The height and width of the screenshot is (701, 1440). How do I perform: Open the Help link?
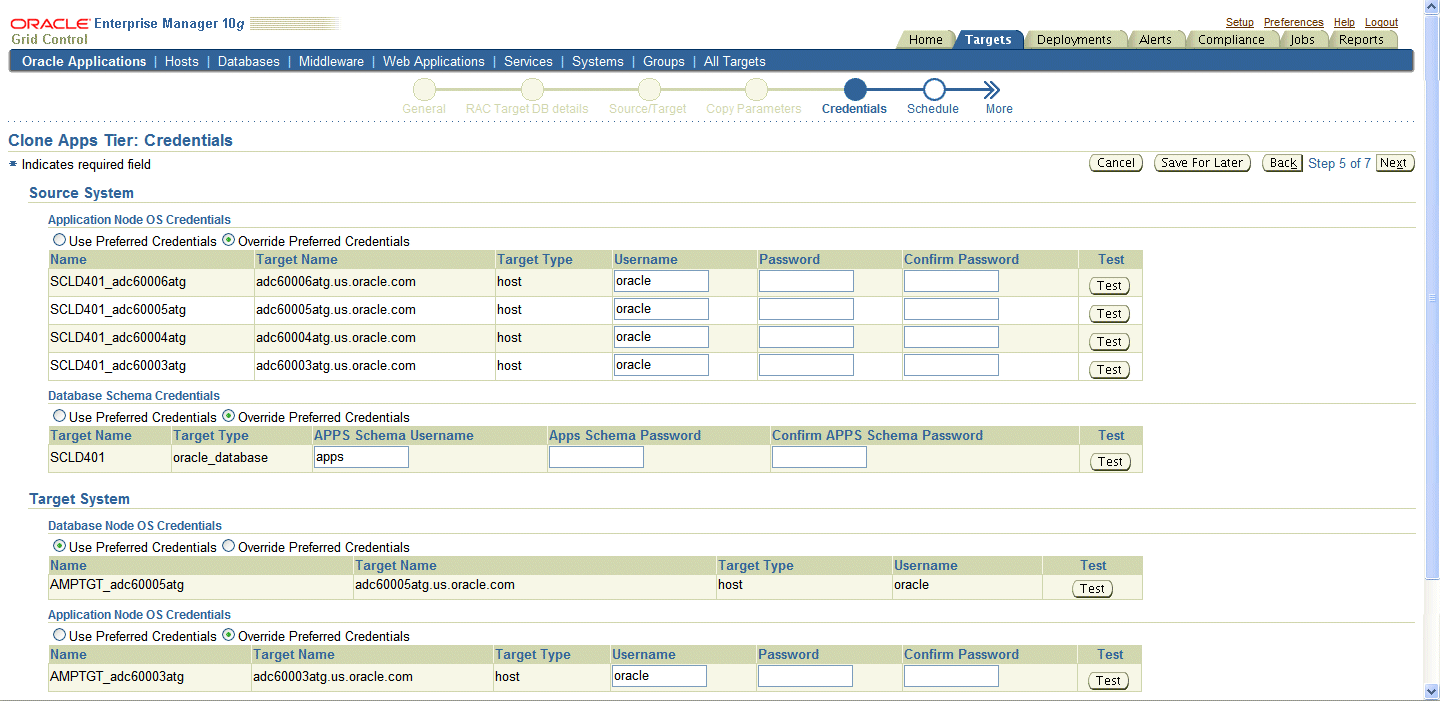[1345, 22]
